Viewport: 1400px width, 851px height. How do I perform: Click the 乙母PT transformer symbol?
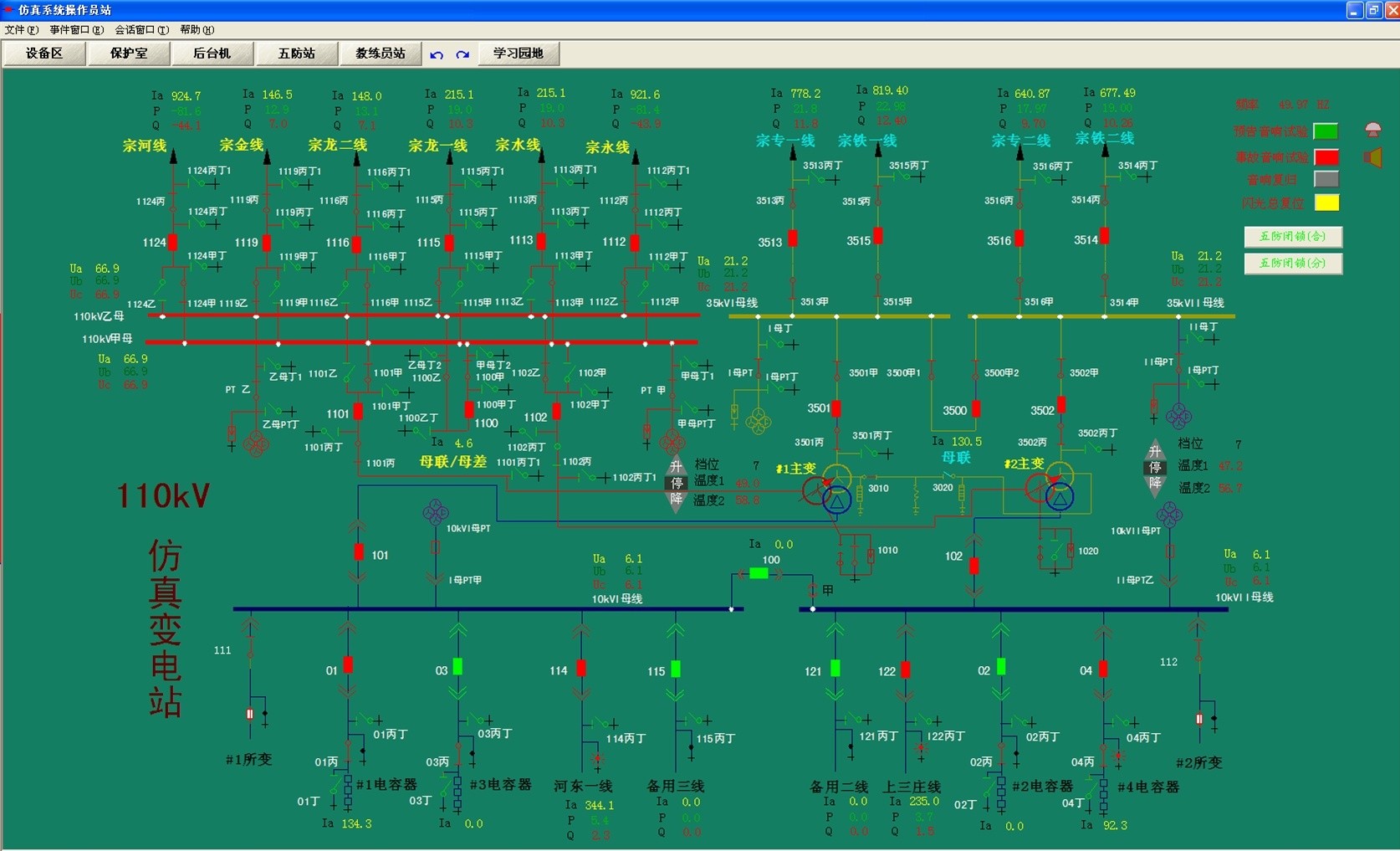pyautogui.click(x=256, y=443)
